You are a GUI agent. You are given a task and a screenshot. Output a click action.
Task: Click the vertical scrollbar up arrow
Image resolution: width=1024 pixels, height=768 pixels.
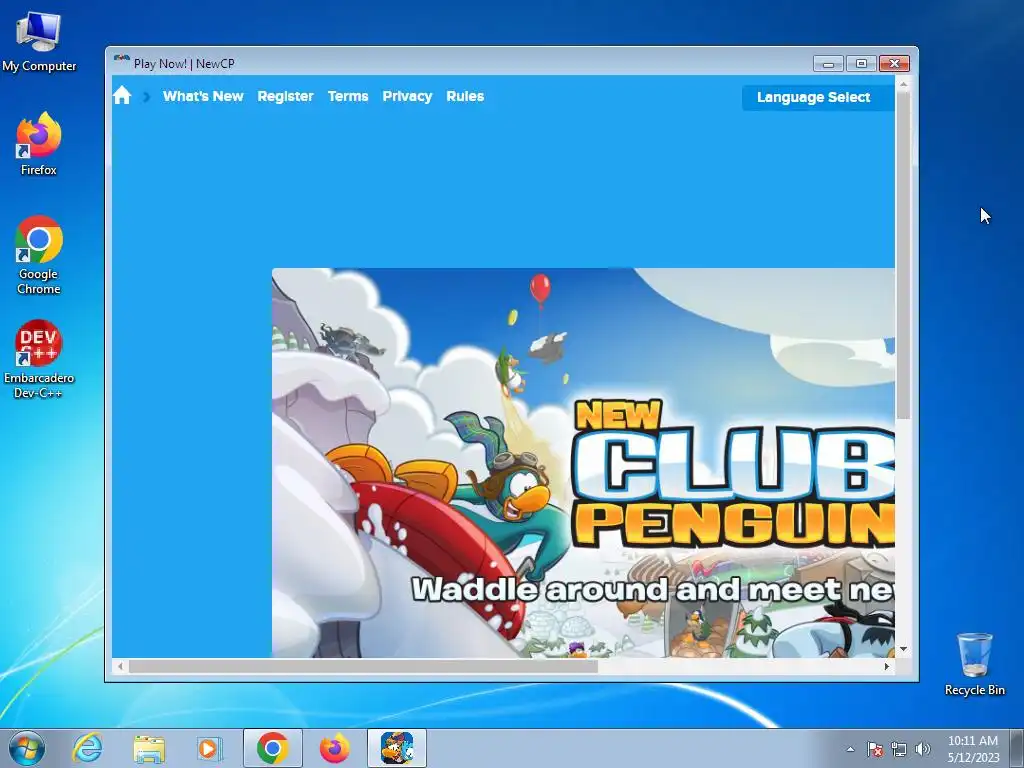point(903,84)
